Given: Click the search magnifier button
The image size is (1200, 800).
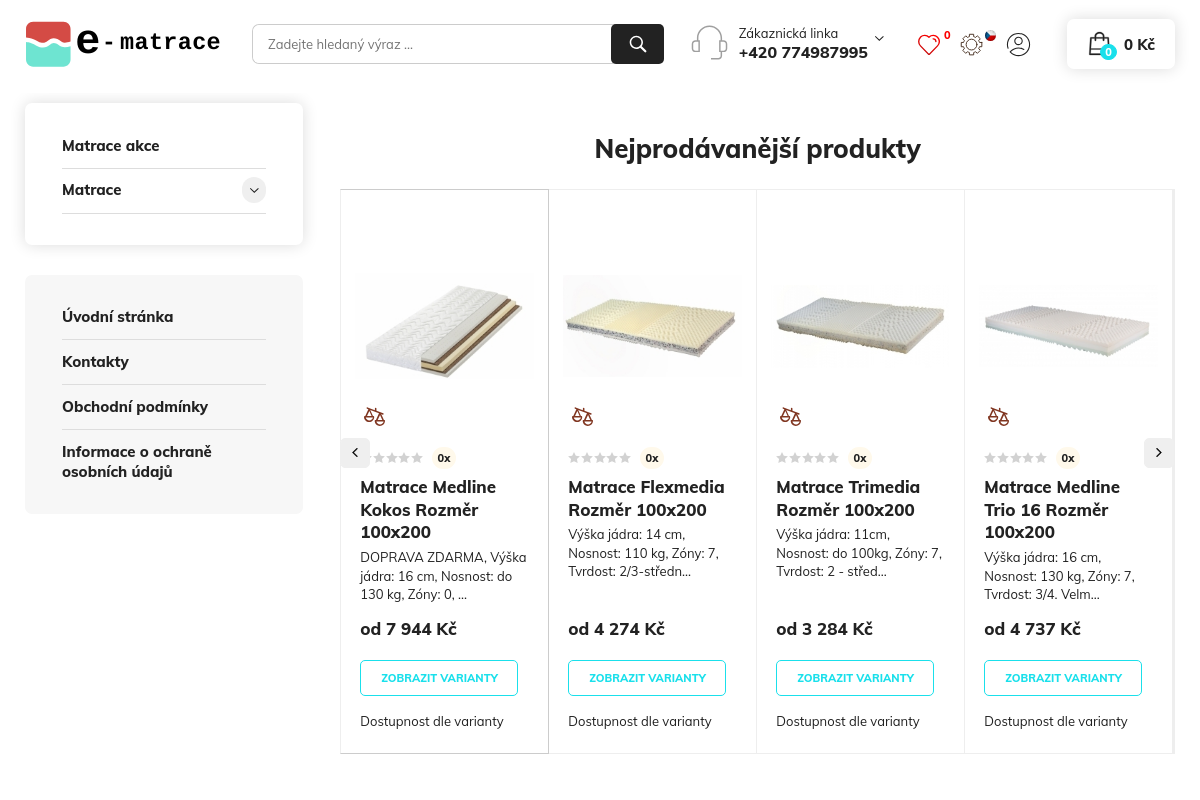Looking at the screenshot, I should (637, 44).
